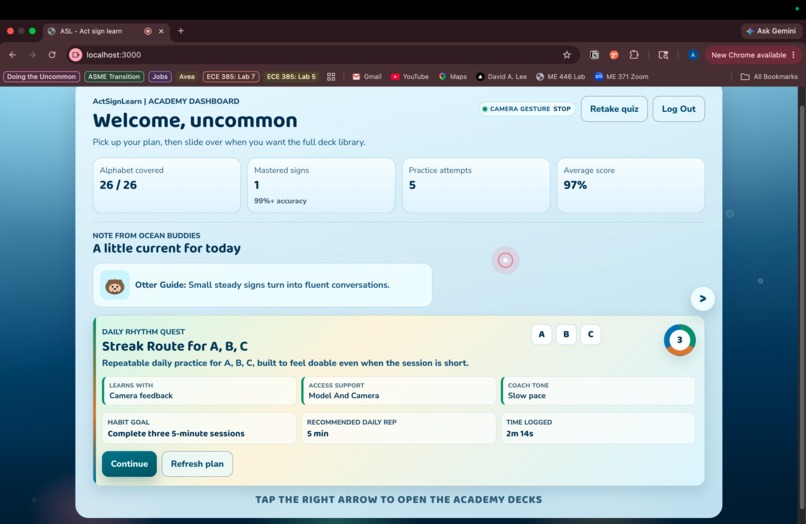Open the ASME Transition tab group
The width and height of the screenshot is (806, 524).
(114, 77)
